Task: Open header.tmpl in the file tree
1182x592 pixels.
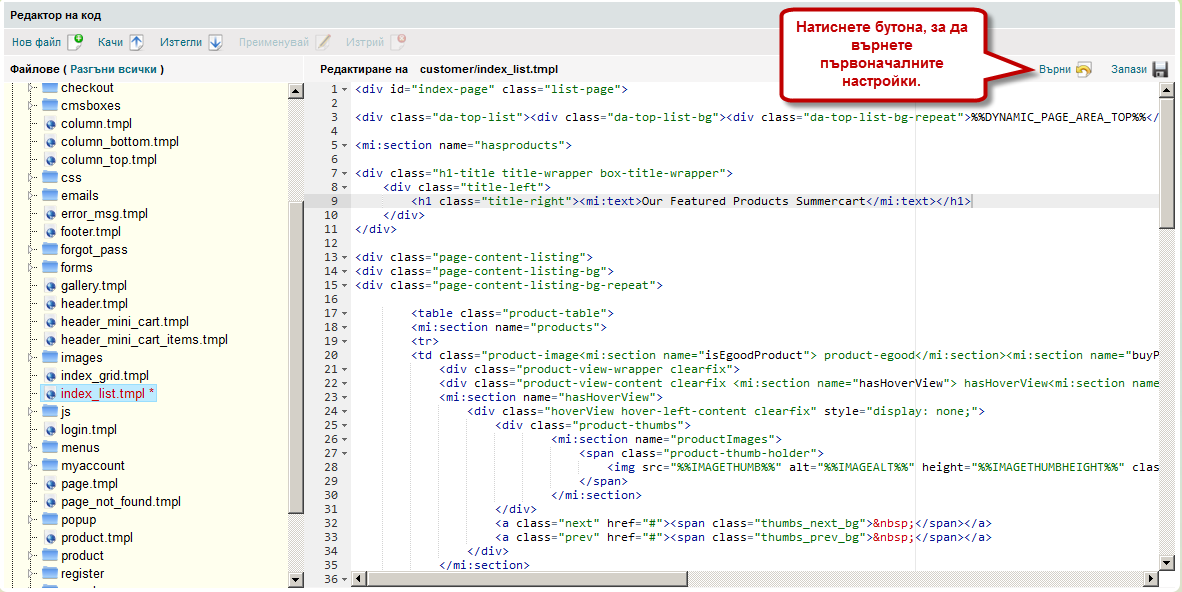Action: tap(94, 304)
